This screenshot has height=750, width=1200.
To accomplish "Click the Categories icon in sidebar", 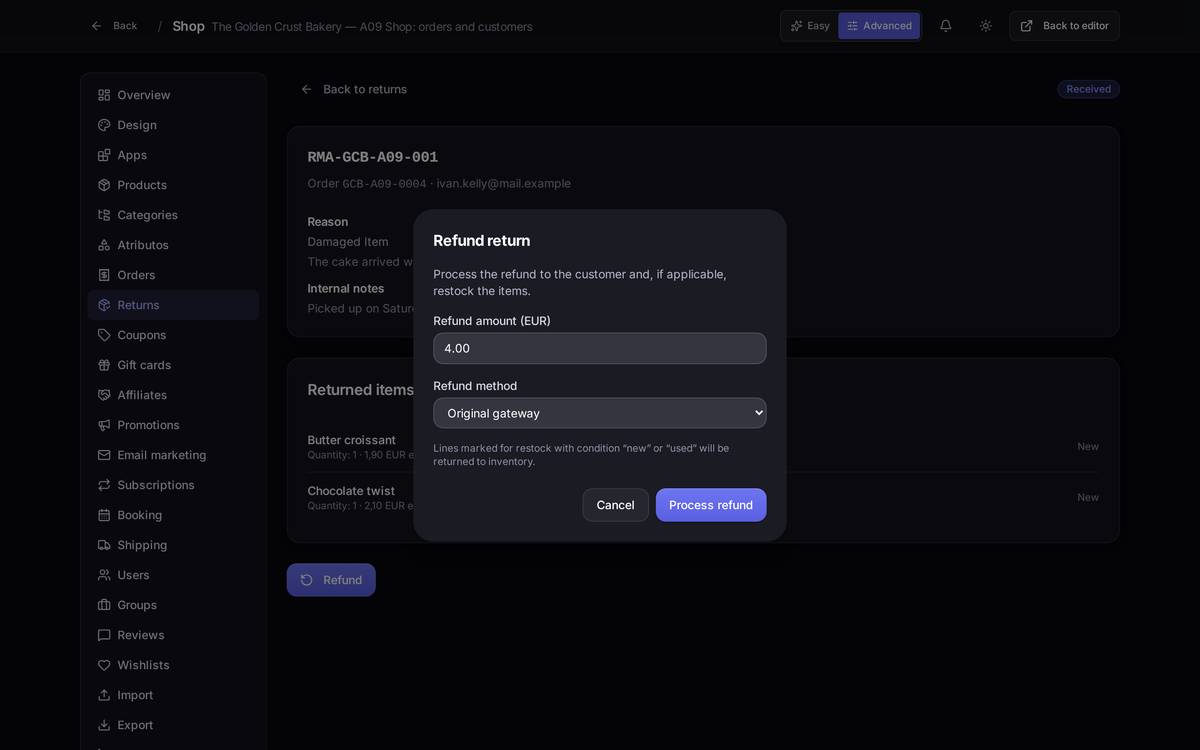I will click(104, 215).
